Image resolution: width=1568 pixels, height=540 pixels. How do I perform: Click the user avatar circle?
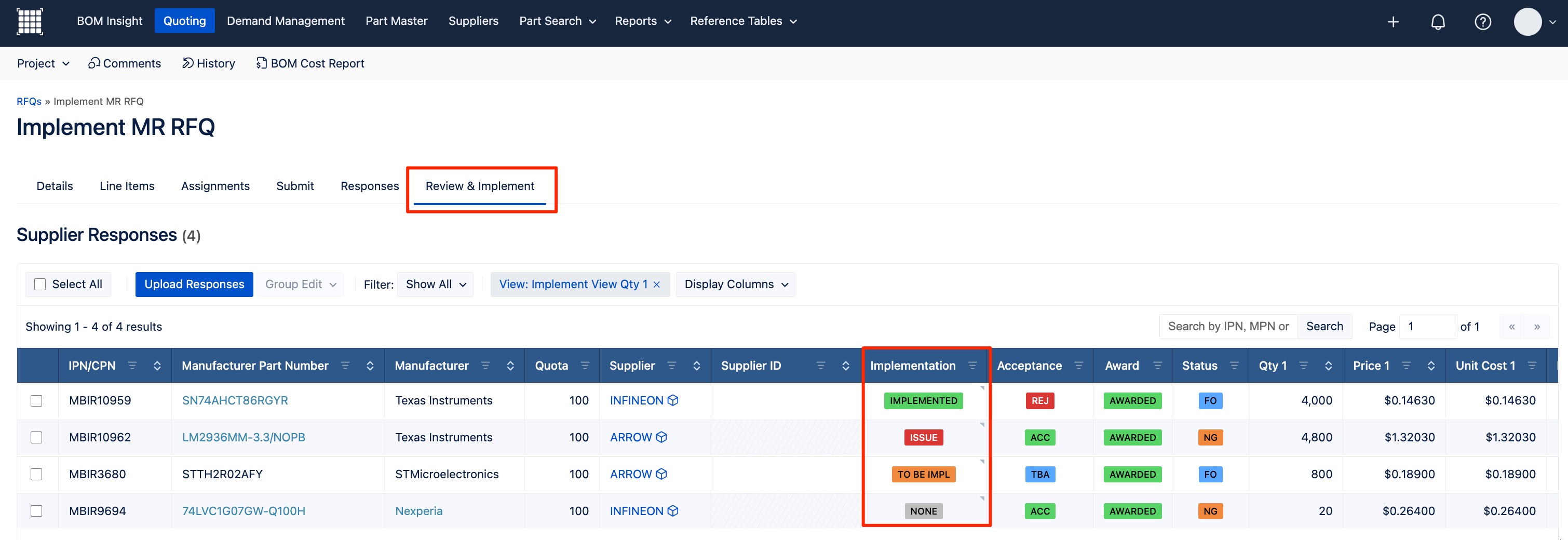(x=1527, y=22)
